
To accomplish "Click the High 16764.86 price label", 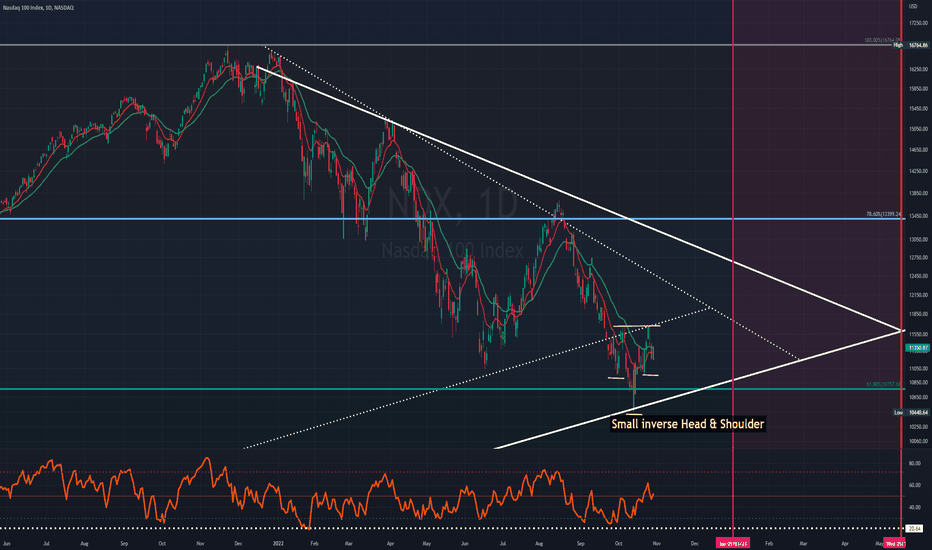I will click(911, 45).
